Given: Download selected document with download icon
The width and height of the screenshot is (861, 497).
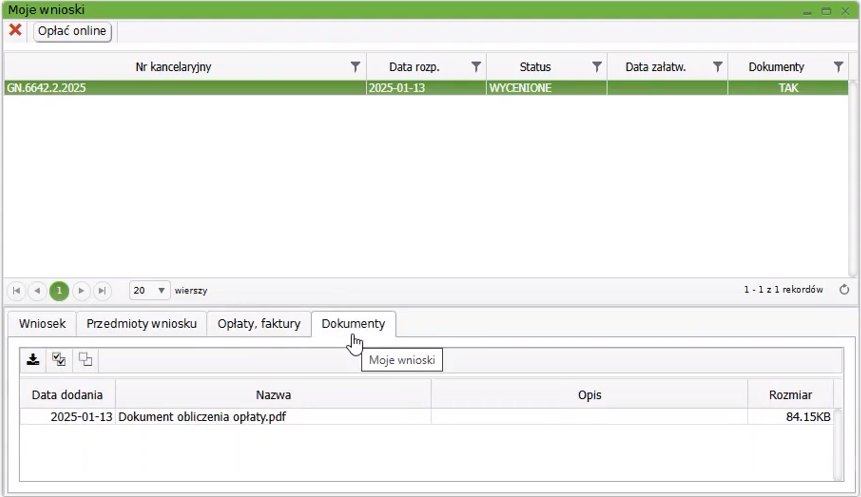Looking at the screenshot, I should pos(33,360).
